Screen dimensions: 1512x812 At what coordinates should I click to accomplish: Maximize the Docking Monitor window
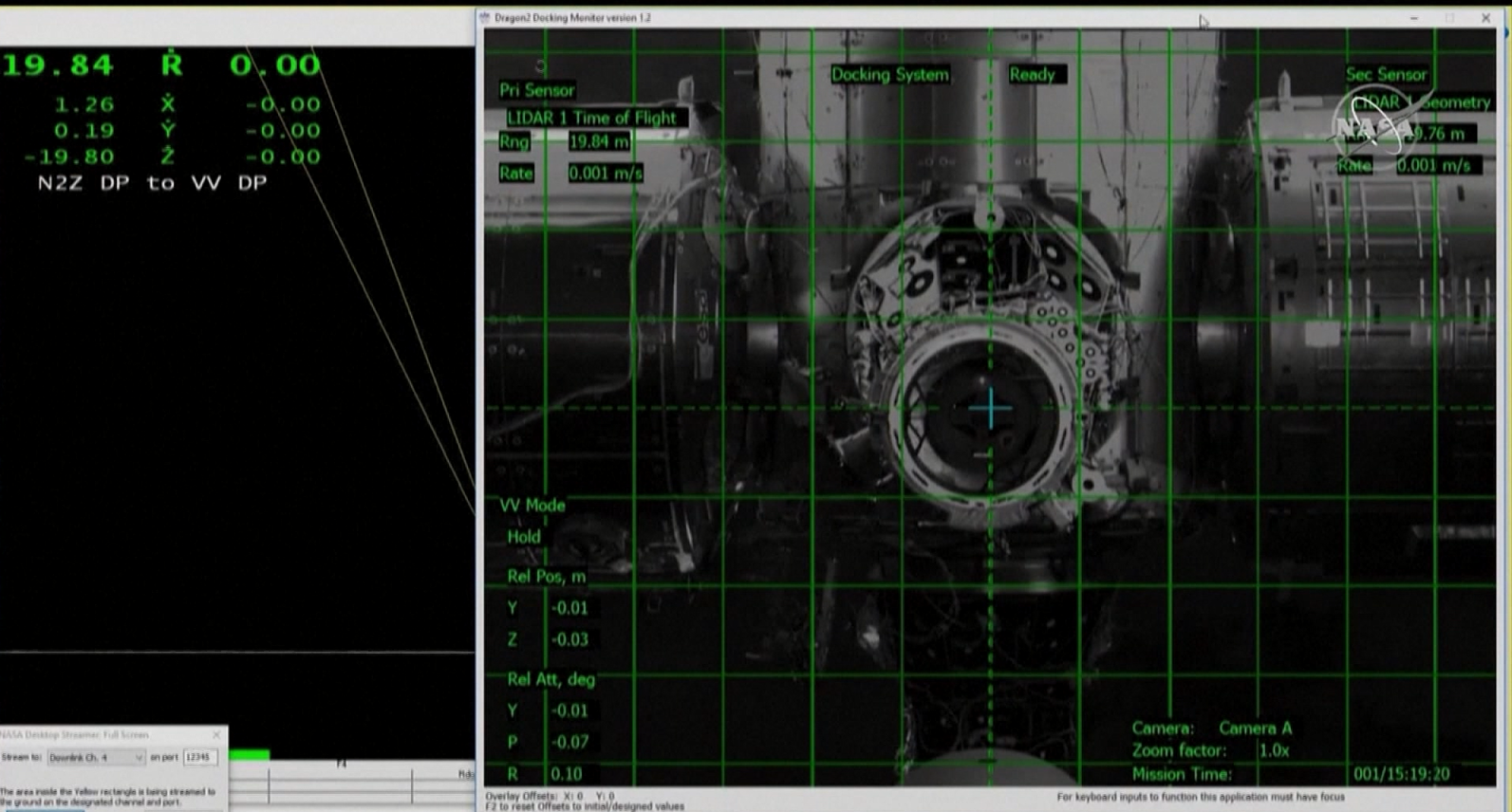[1449, 18]
